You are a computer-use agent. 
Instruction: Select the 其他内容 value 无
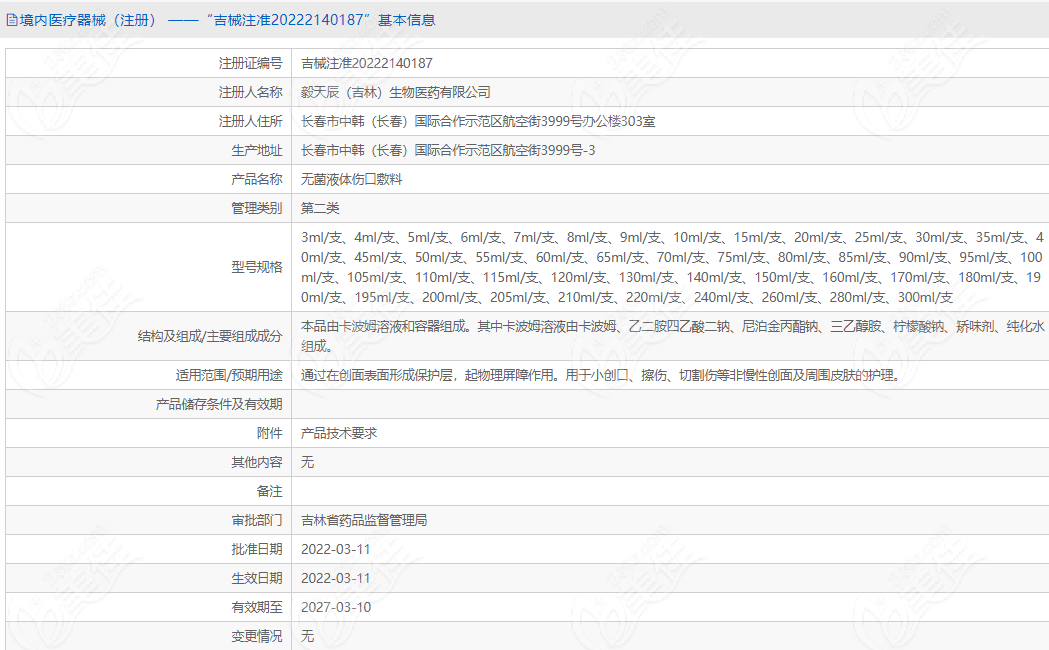tap(307, 462)
